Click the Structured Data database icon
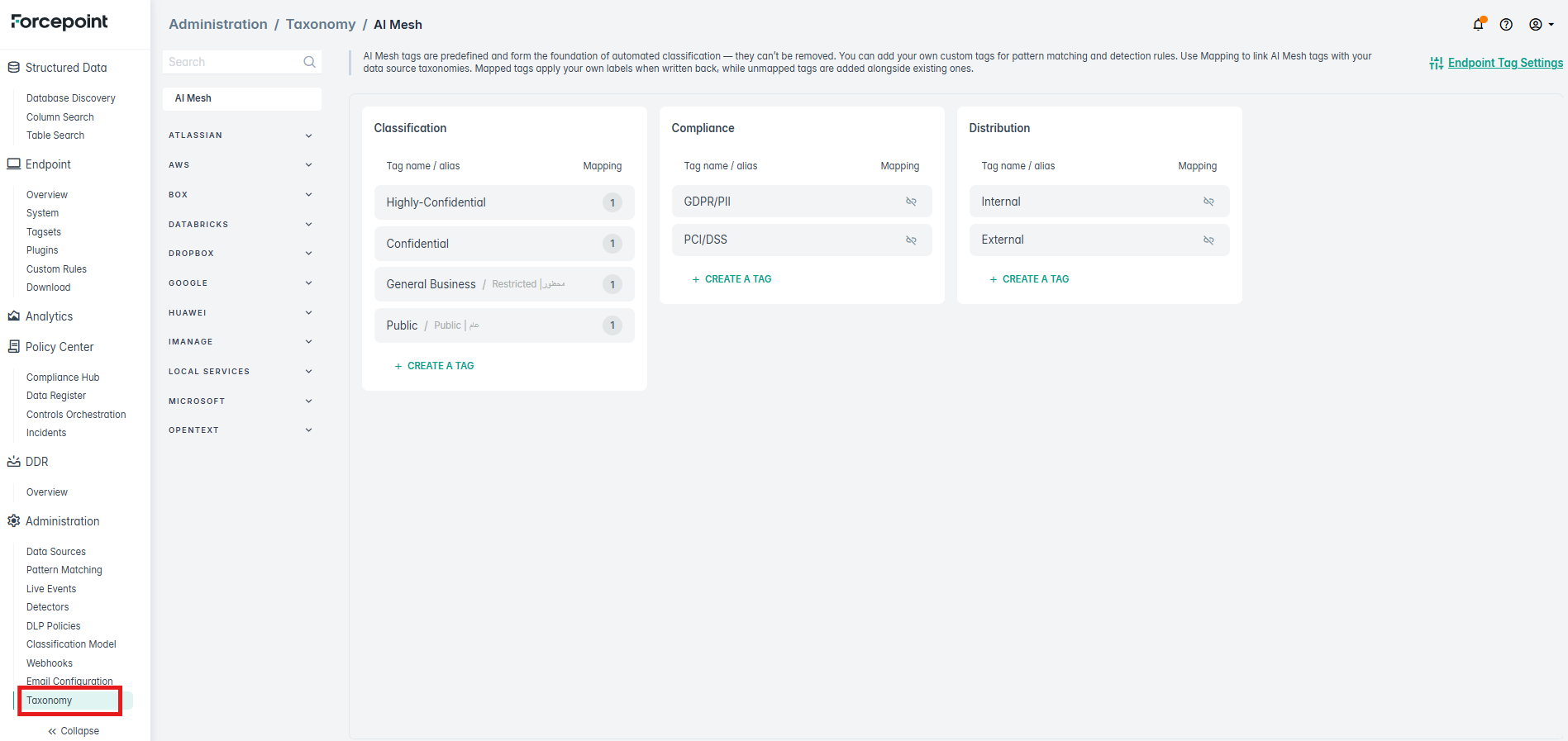1568x741 pixels. [14, 68]
